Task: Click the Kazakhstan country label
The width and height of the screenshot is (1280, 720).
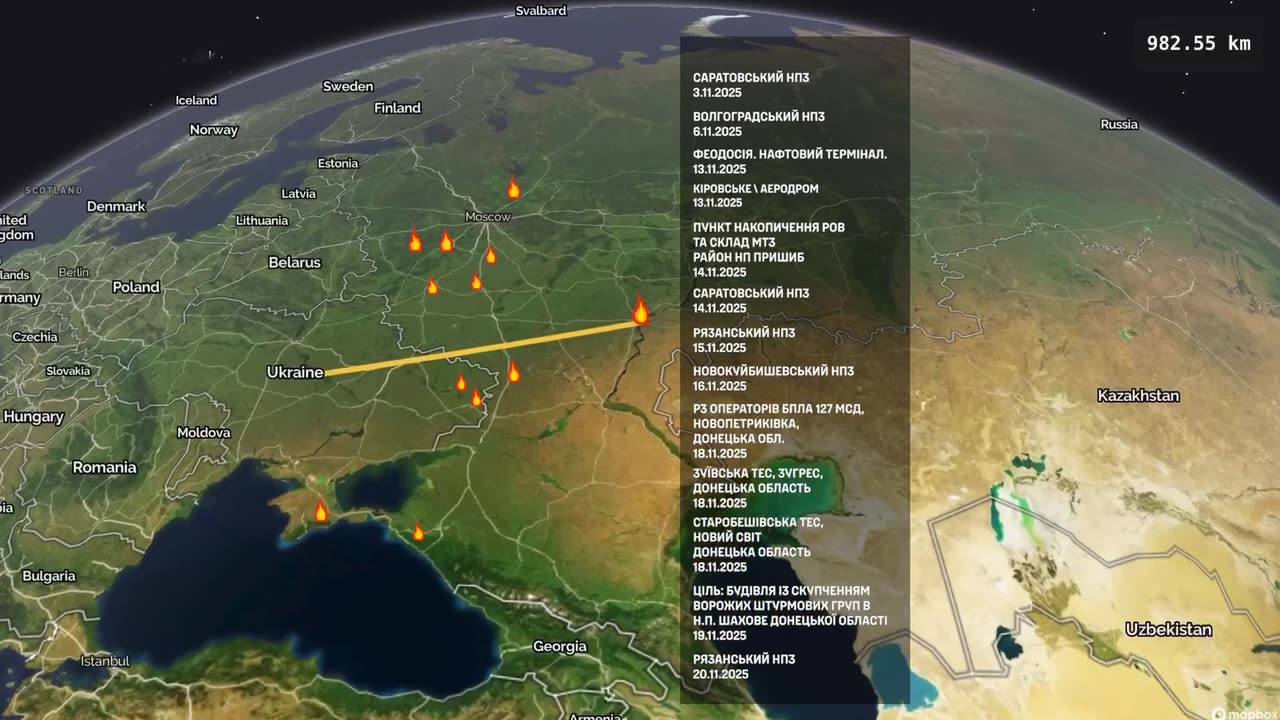Action: (1138, 396)
